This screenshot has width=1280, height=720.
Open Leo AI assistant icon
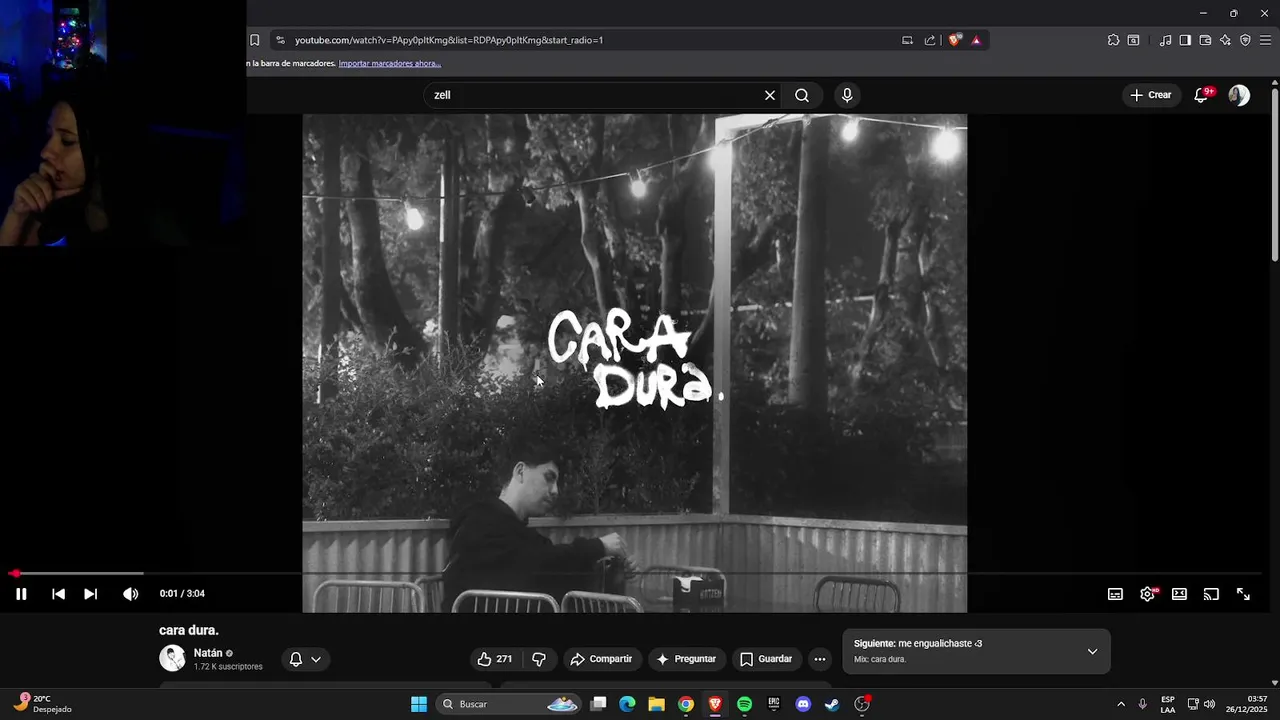click(x=1225, y=40)
